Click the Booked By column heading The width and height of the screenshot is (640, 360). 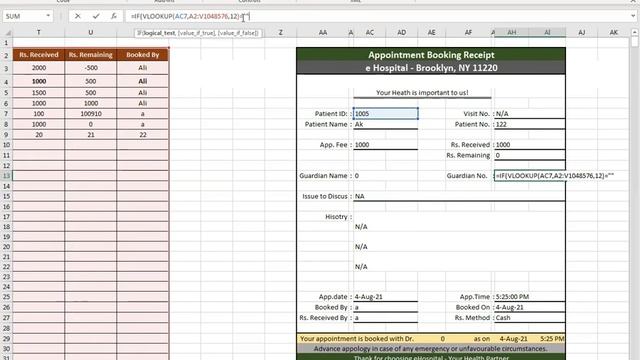click(142, 55)
